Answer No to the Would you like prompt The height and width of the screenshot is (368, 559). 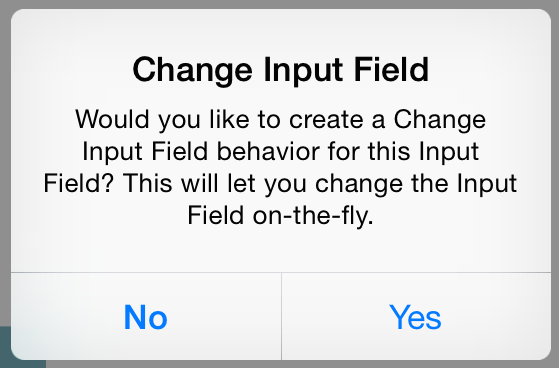(146, 317)
